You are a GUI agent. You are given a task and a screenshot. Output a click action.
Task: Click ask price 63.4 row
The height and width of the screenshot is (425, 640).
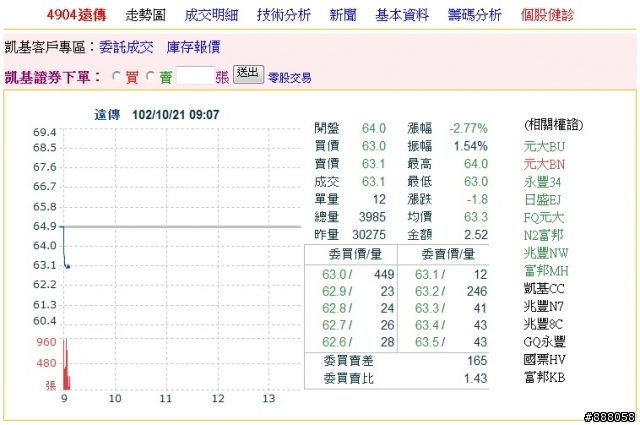[x=451, y=325]
